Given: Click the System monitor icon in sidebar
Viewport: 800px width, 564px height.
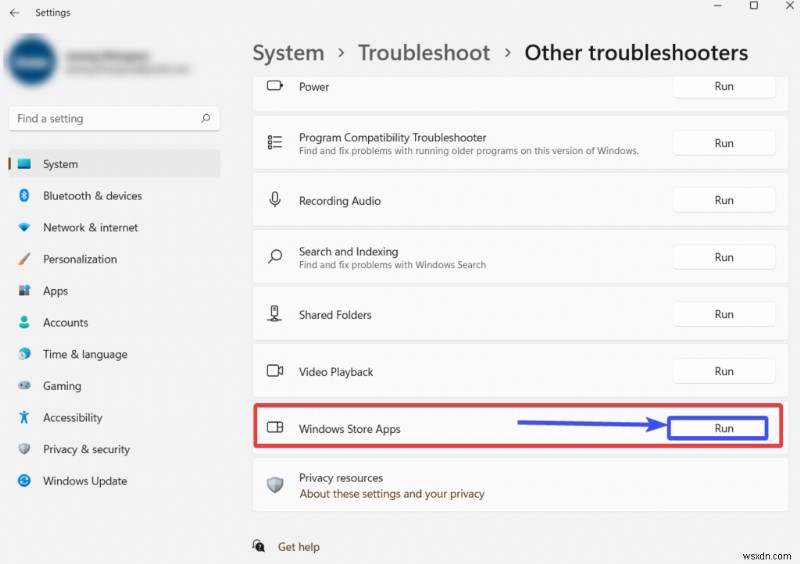Looking at the screenshot, I should [24, 164].
